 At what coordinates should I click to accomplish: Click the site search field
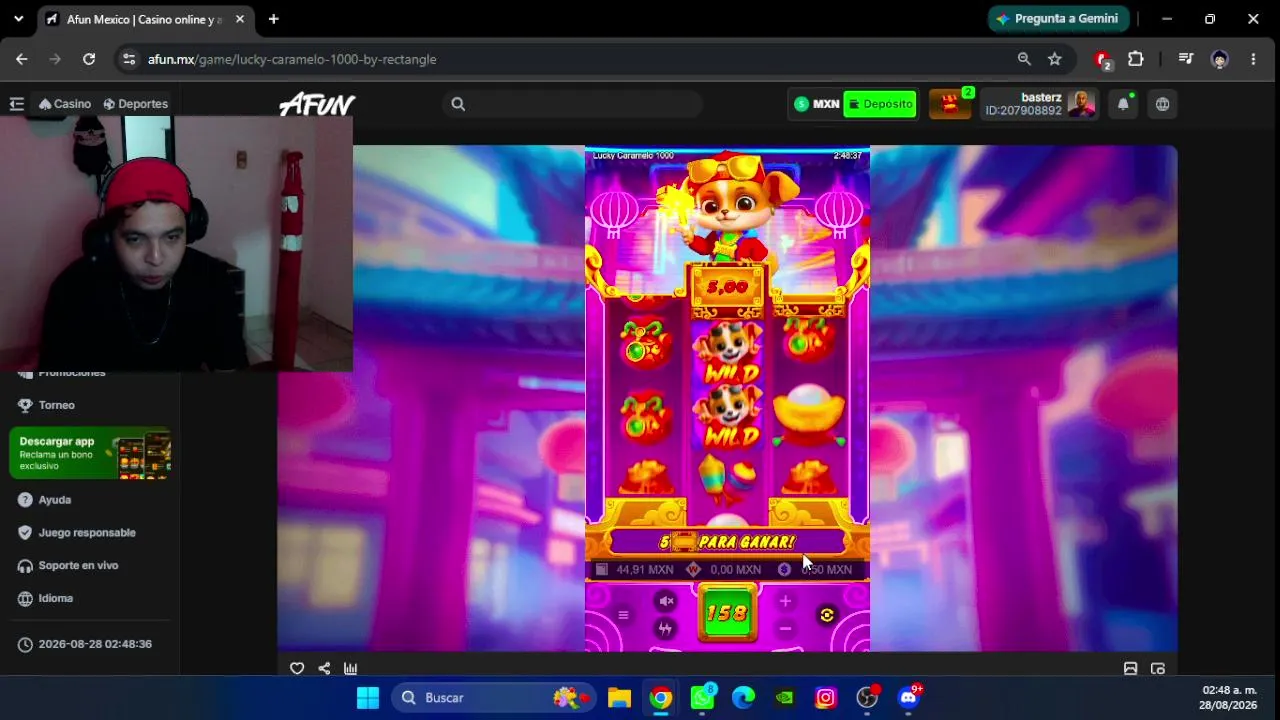coord(572,104)
